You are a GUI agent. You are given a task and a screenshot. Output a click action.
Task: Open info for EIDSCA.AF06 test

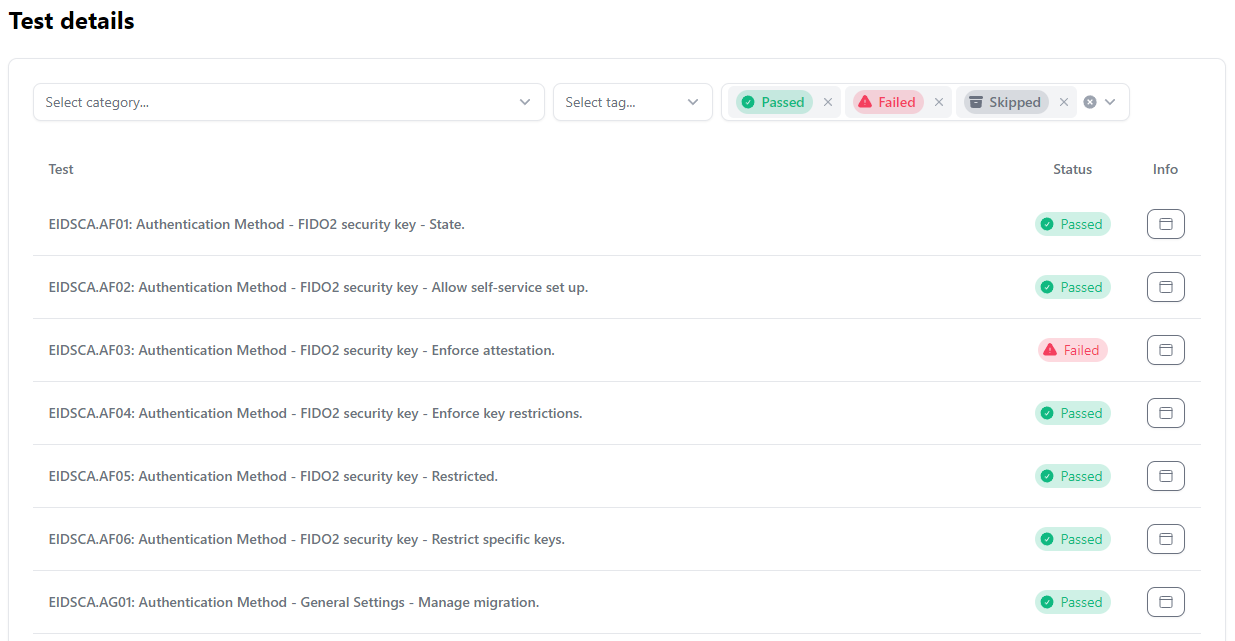pyautogui.click(x=1165, y=539)
